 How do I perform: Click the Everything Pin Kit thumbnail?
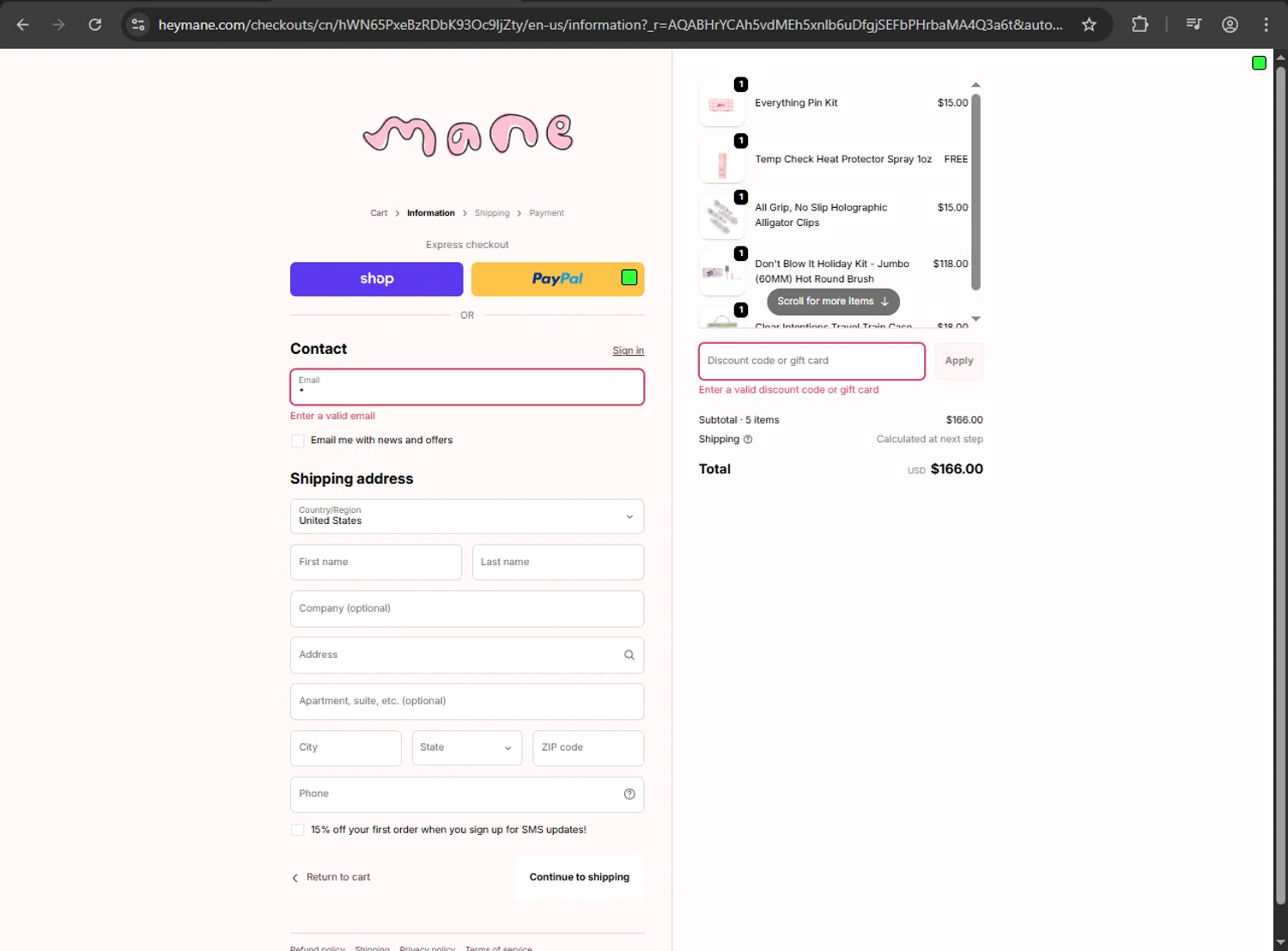(x=722, y=105)
